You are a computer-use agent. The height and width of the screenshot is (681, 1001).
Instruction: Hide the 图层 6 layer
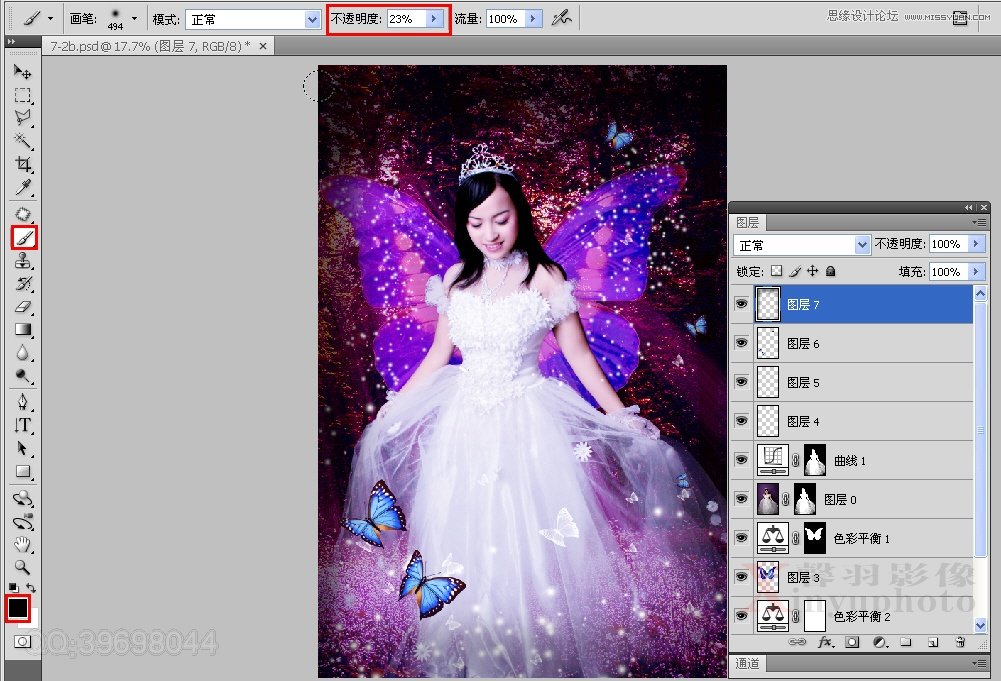(x=741, y=343)
